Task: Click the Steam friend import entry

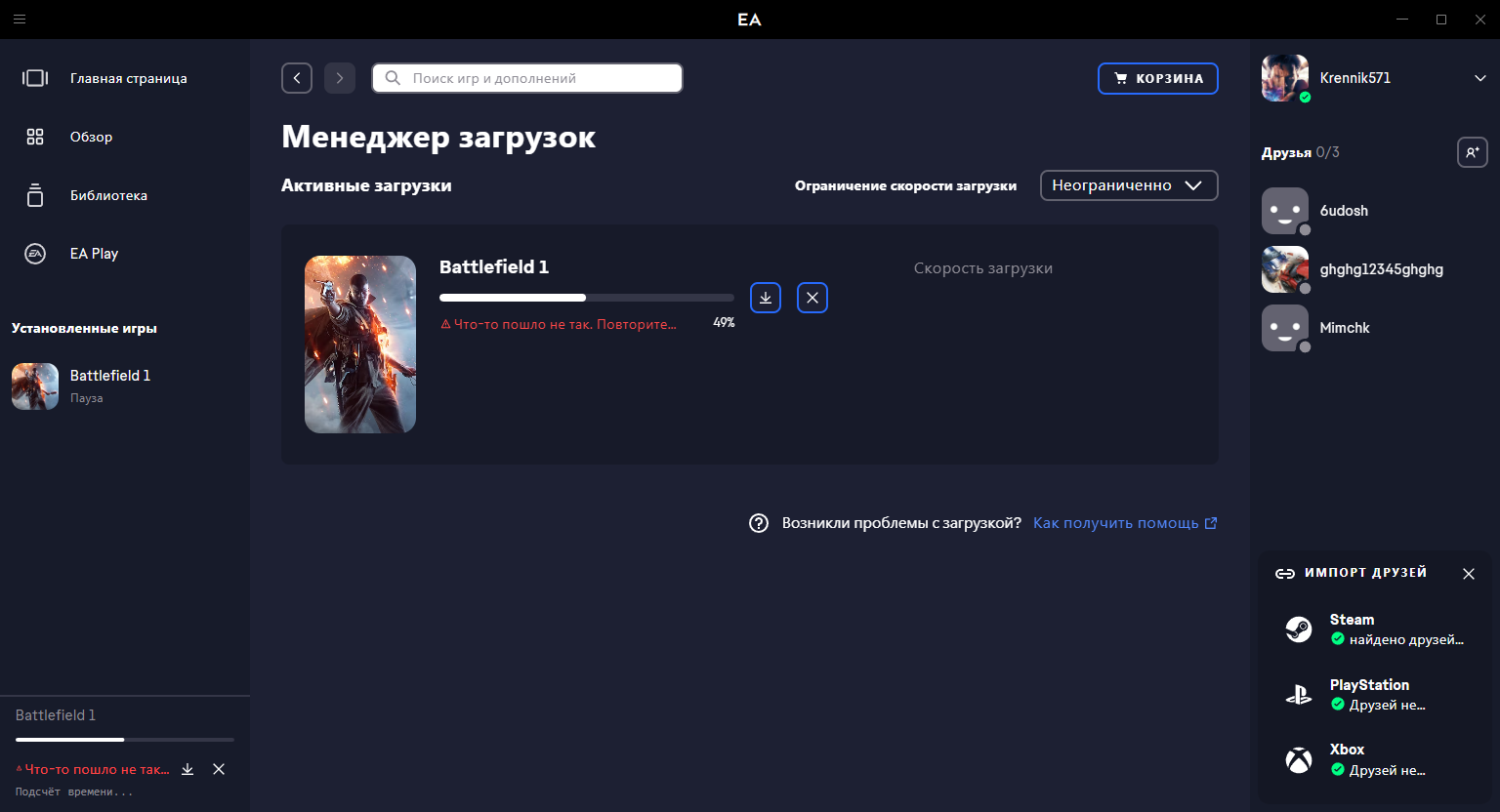Action: [1375, 629]
